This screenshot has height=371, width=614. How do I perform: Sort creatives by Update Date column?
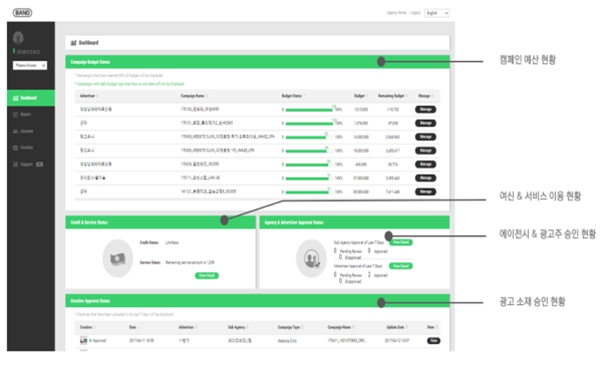[x=397, y=327]
